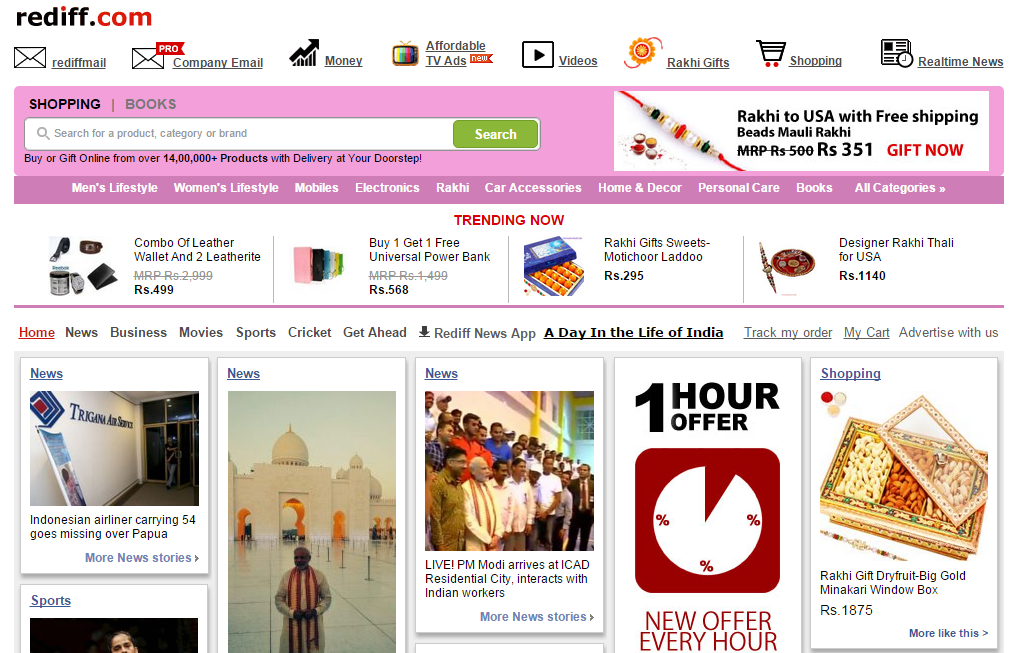Click the download icon beside Rediff News App
The width and height of the screenshot is (1025, 653).
[424, 332]
